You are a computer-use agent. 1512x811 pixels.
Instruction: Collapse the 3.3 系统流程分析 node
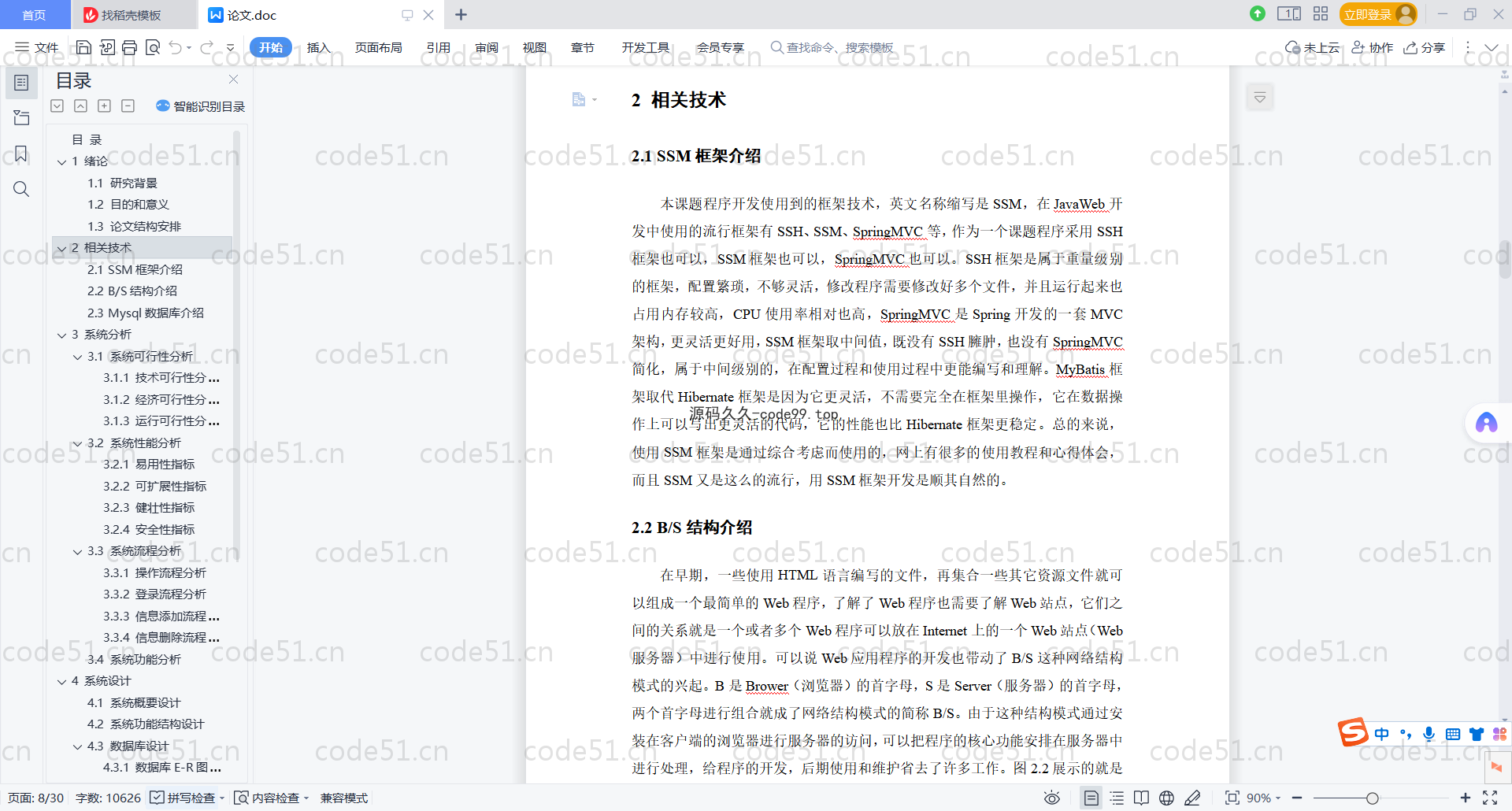[x=77, y=551]
